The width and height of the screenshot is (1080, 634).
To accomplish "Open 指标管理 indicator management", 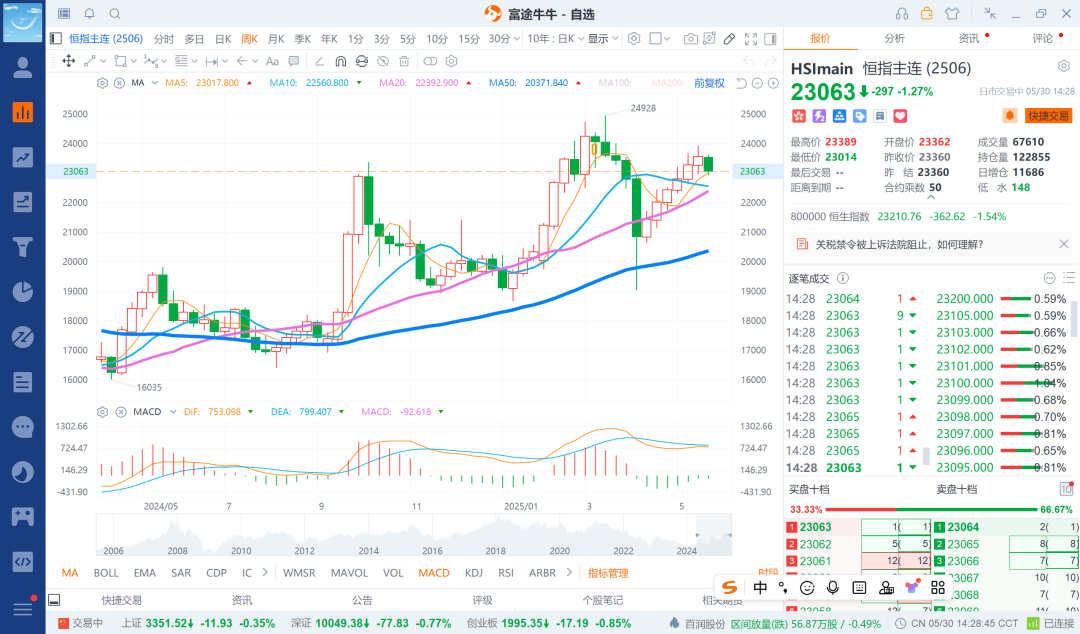I will (x=608, y=573).
